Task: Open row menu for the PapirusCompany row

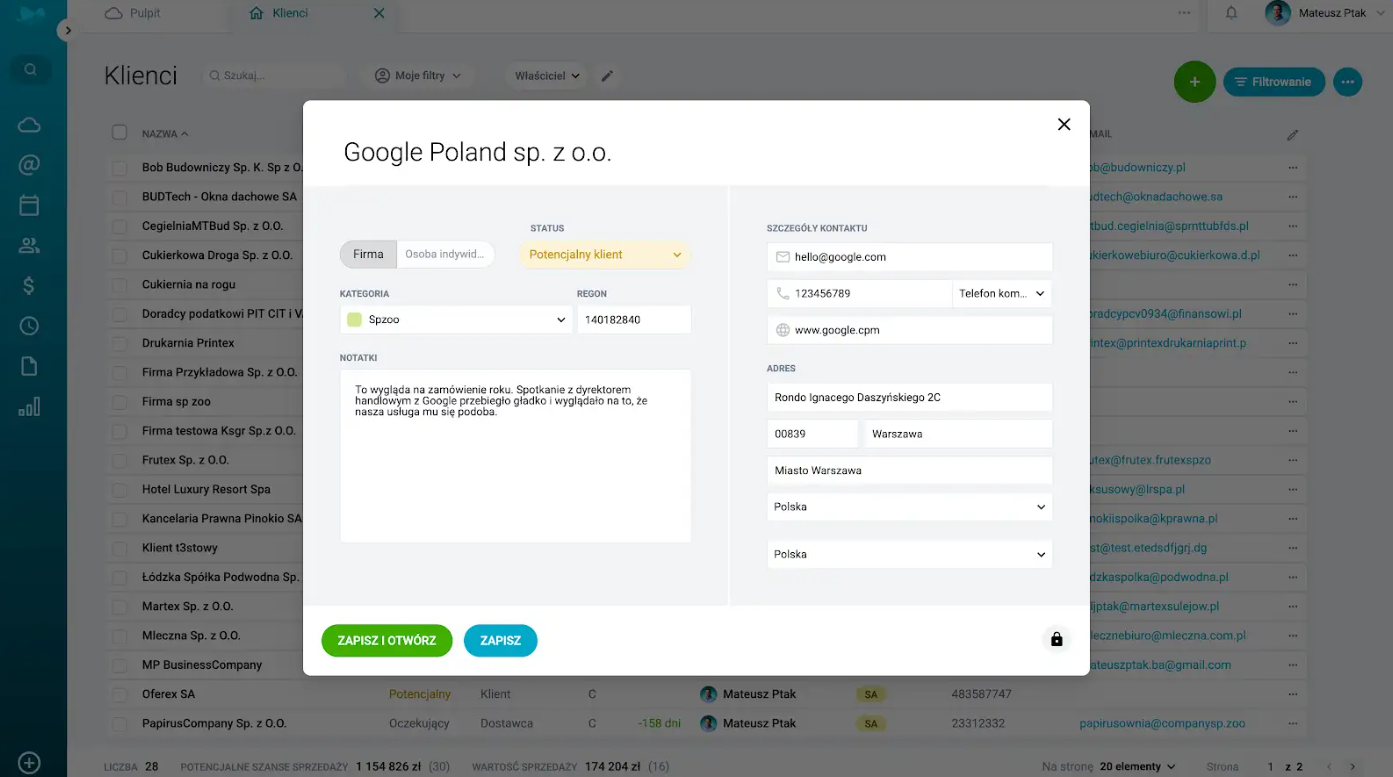Action: click(1294, 723)
